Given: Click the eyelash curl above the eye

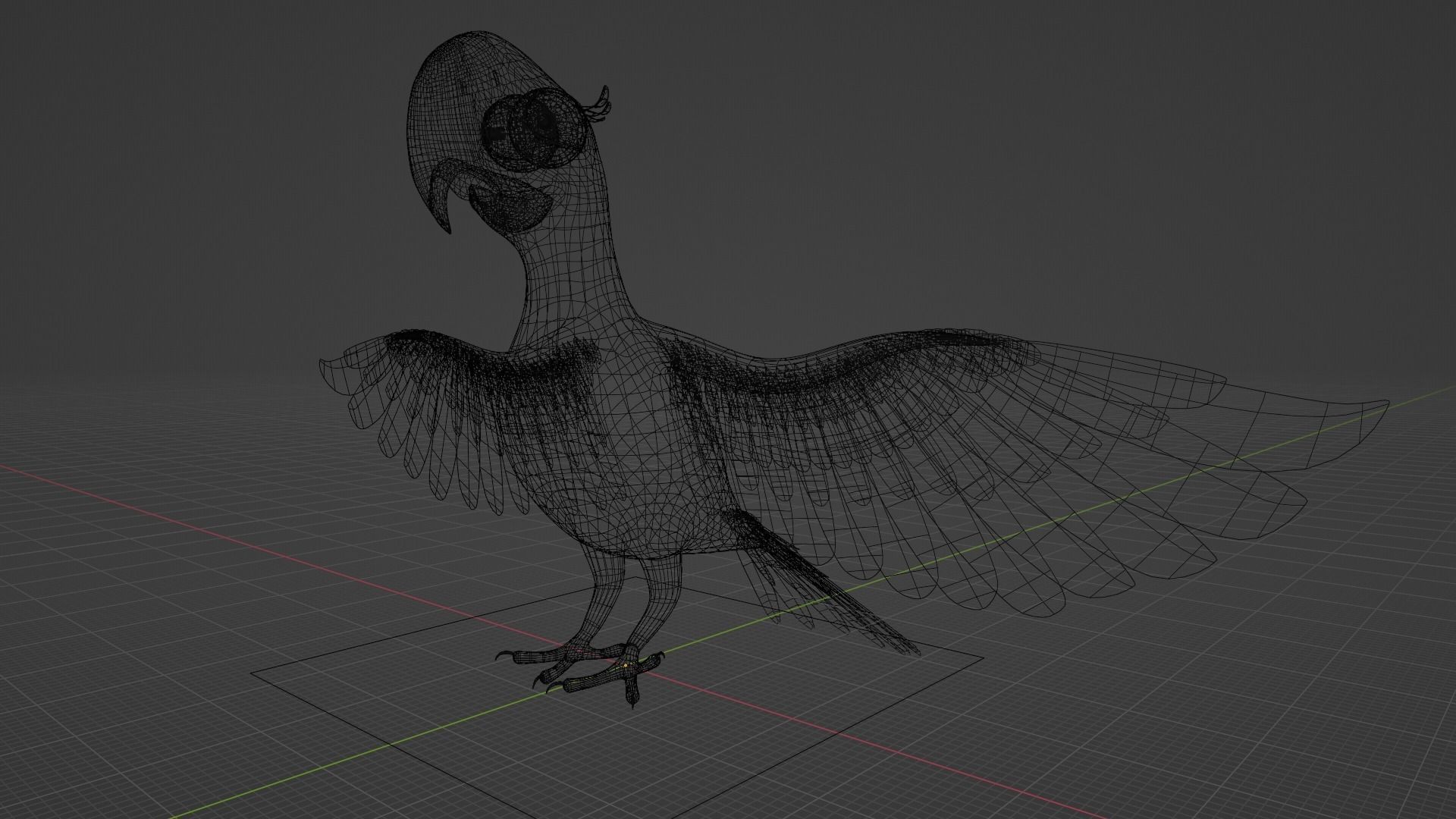Looking at the screenshot, I should coord(598,106).
